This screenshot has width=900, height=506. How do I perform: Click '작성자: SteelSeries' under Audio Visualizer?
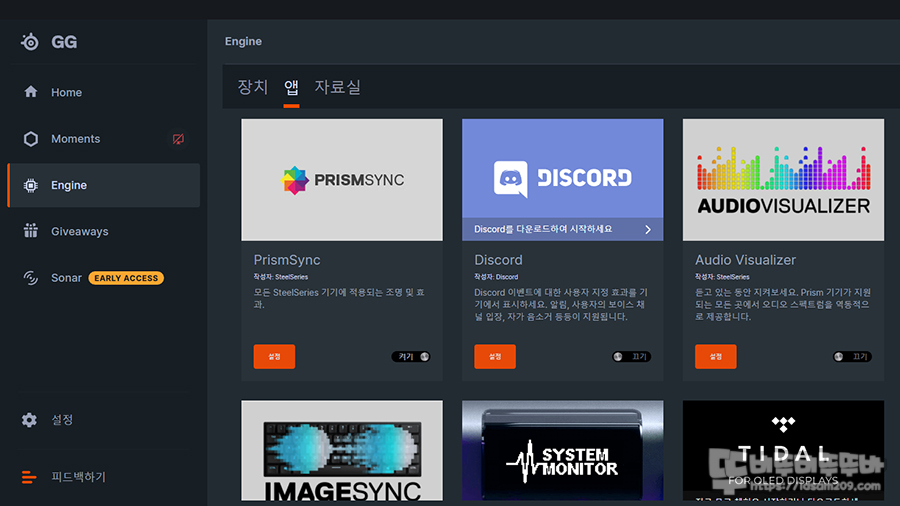point(722,277)
